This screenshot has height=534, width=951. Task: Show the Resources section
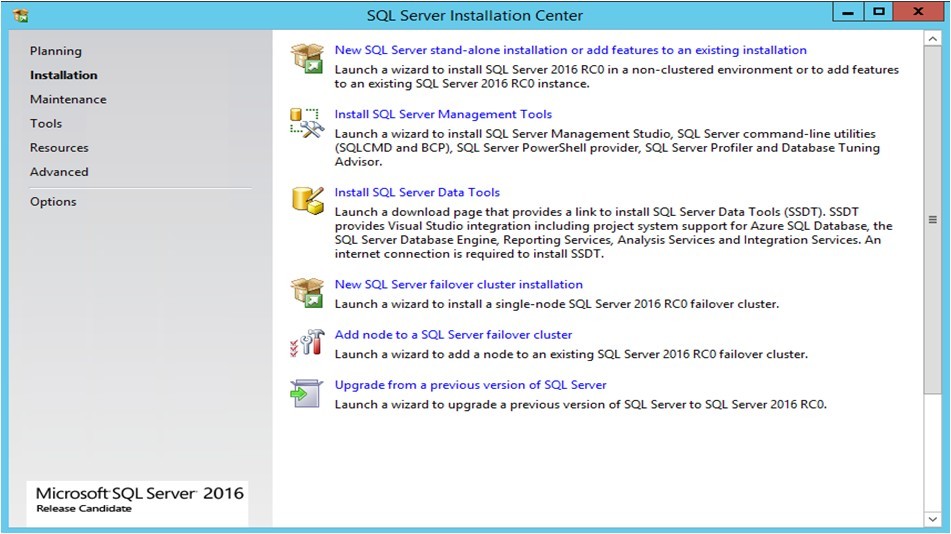[x=59, y=148]
